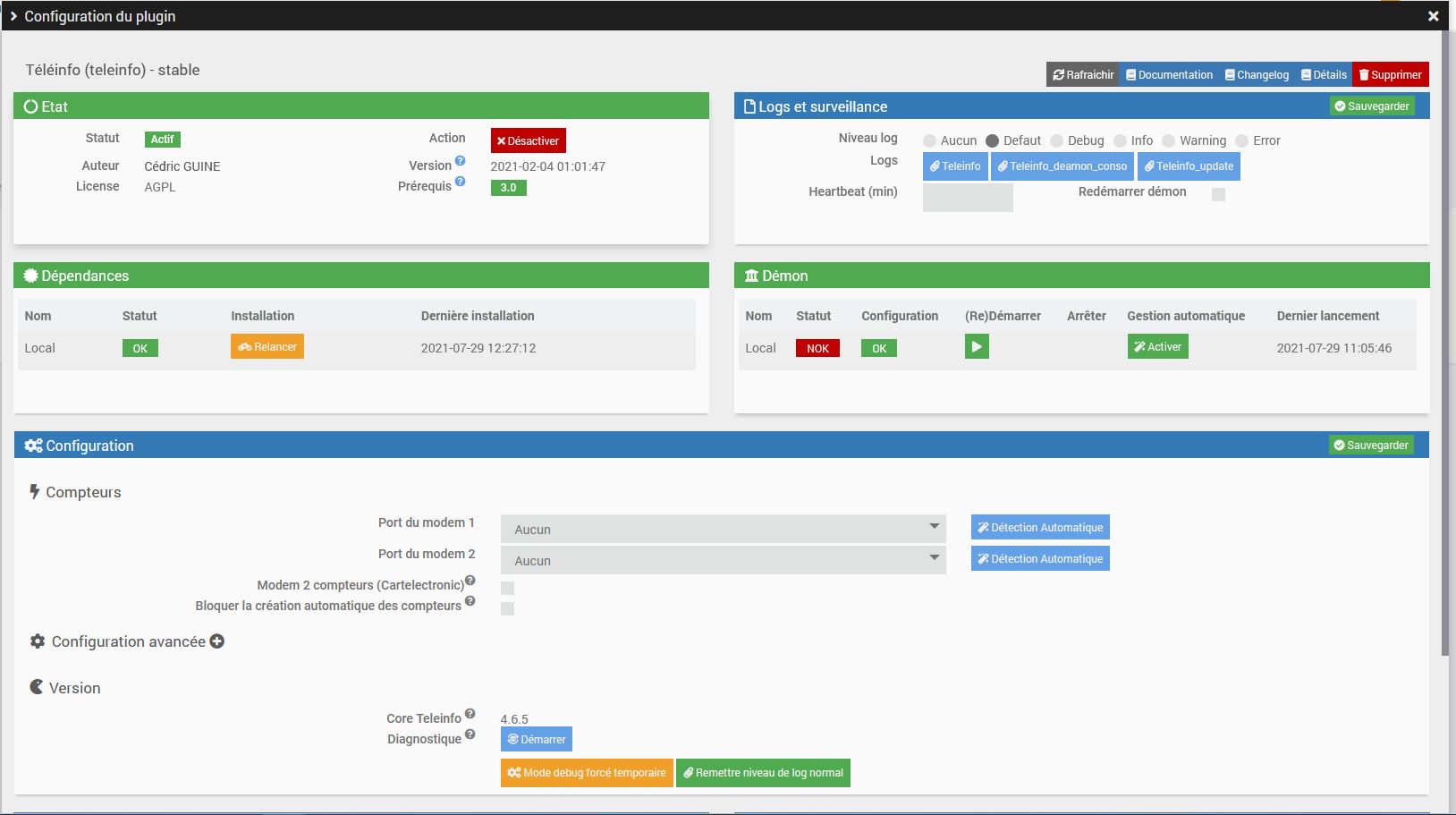Click the core version value 4.6.5
The image size is (1456, 815).
pyautogui.click(x=514, y=719)
